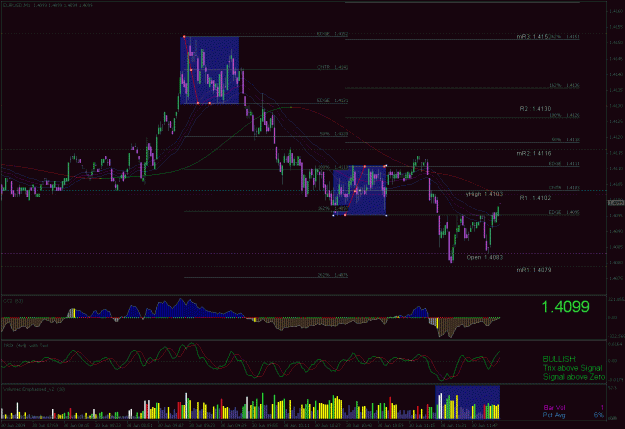Click the CNTR label beside upper rectangle

pyautogui.click(x=332, y=67)
